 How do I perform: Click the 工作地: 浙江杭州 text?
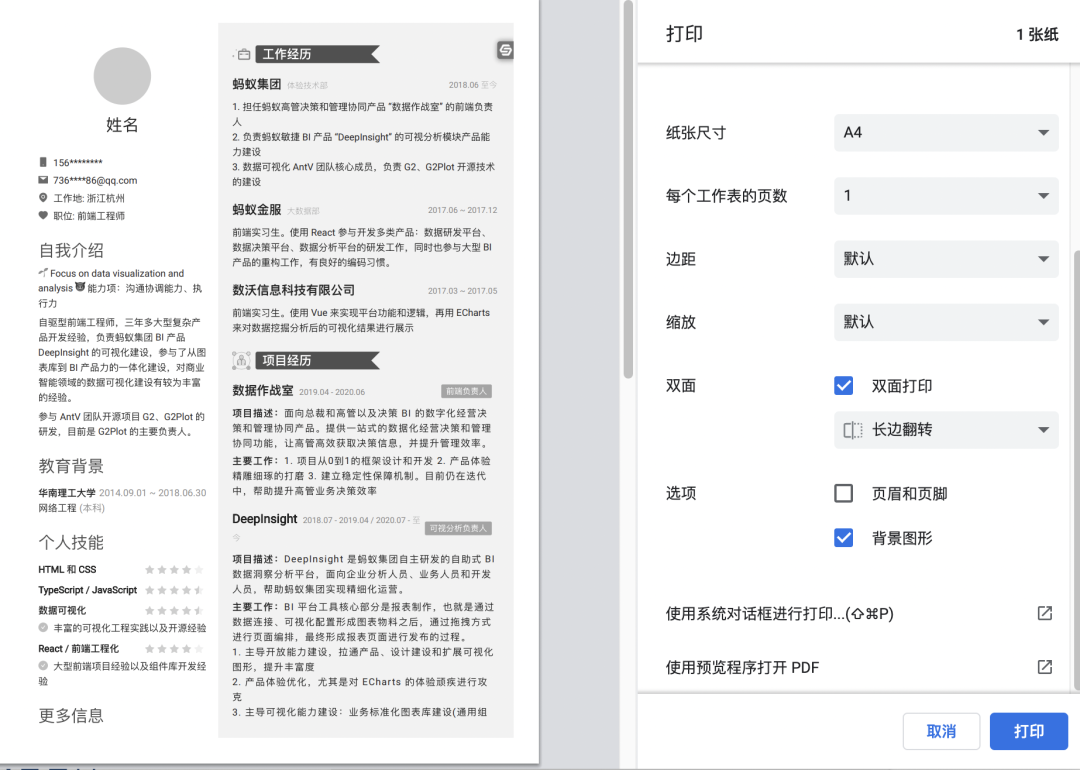pyautogui.click(x=89, y=198)
